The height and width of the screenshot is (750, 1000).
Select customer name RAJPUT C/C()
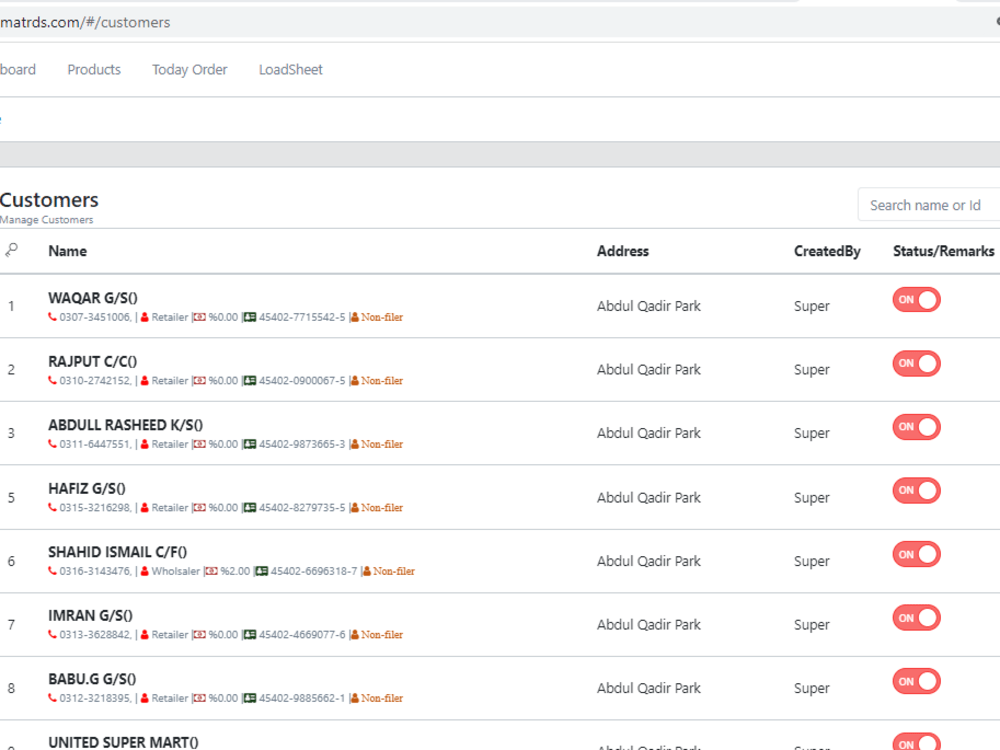tap(92, 362)
